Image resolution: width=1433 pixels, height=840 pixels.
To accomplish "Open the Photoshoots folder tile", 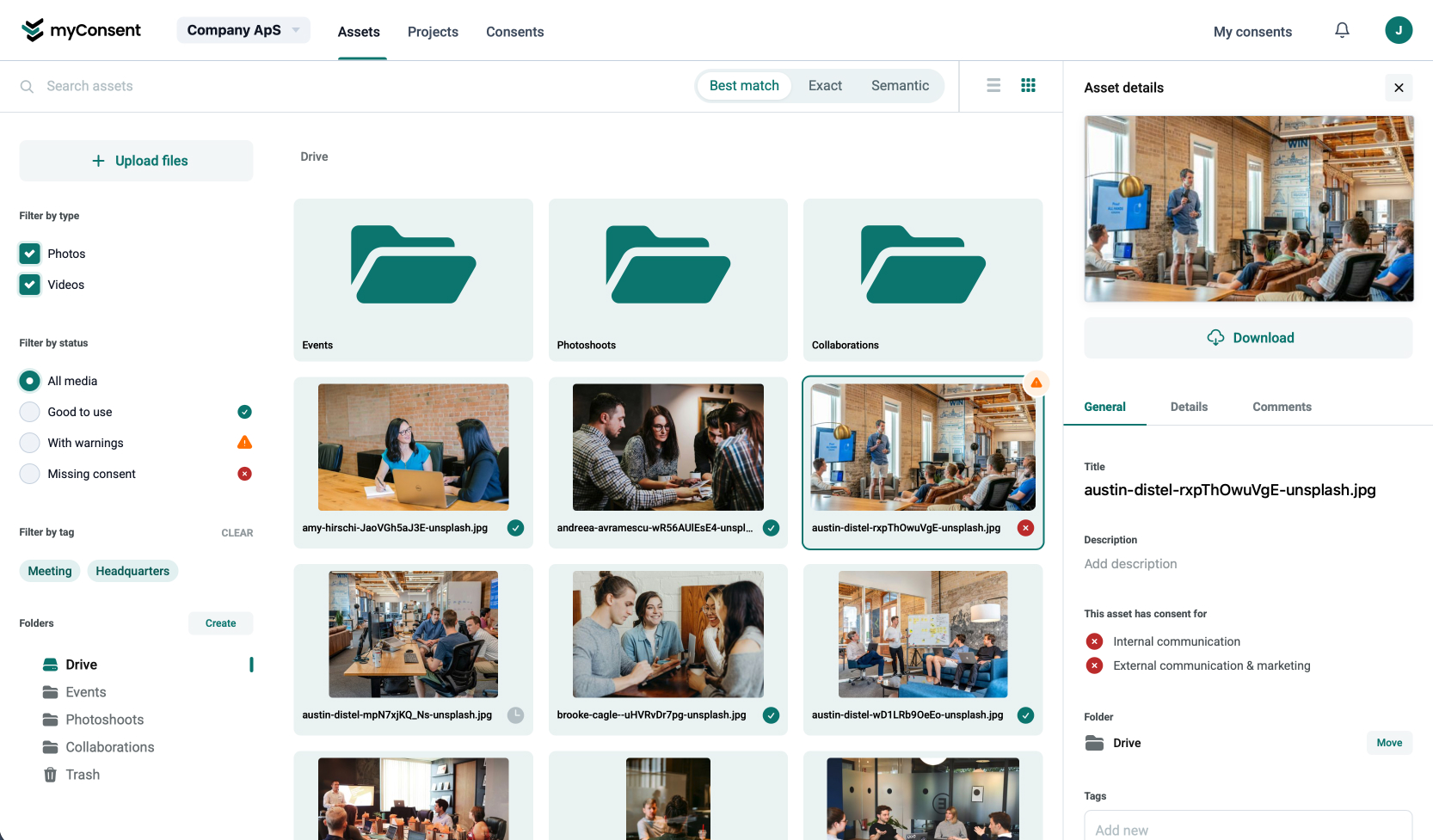I will pos(667,279).
